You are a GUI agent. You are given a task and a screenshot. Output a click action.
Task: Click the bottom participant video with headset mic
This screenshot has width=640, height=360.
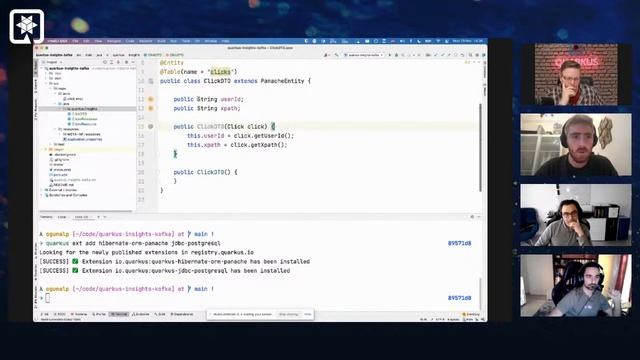point(576,285)
